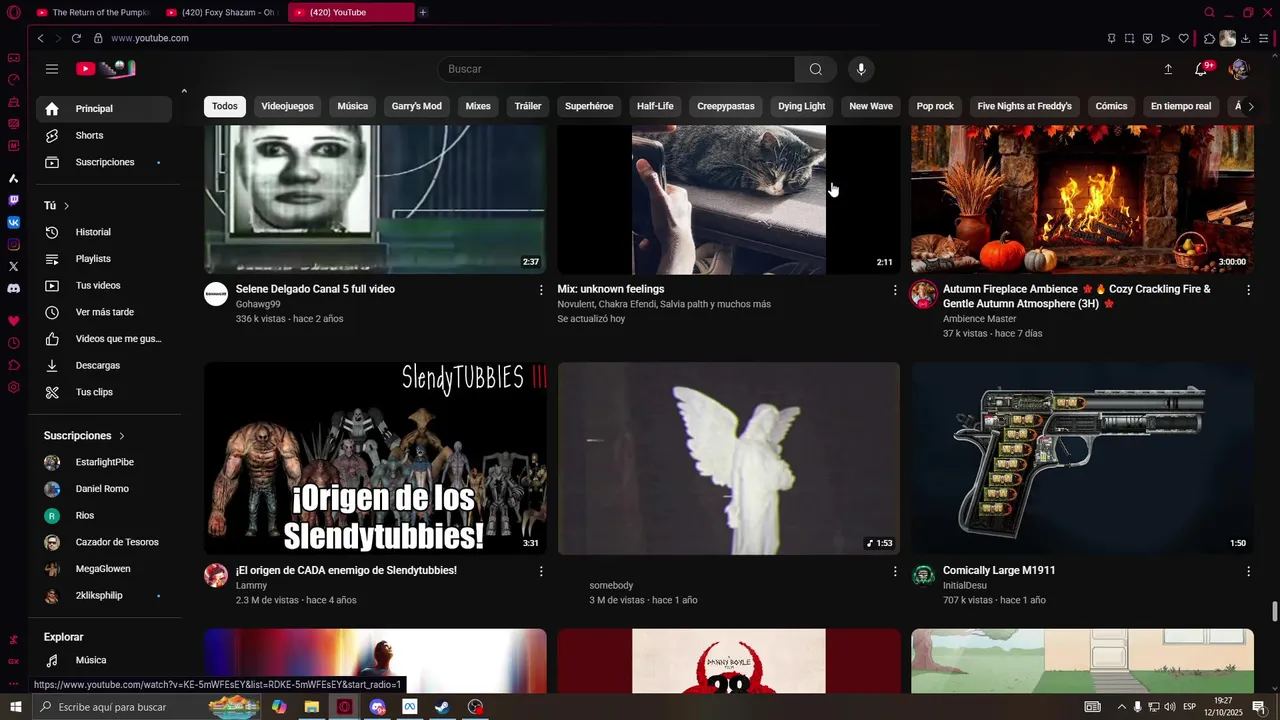The width and height of the screenshot is (1280, 720).
Task: Open YouTube notifications bell
Action: [1202, 69]
